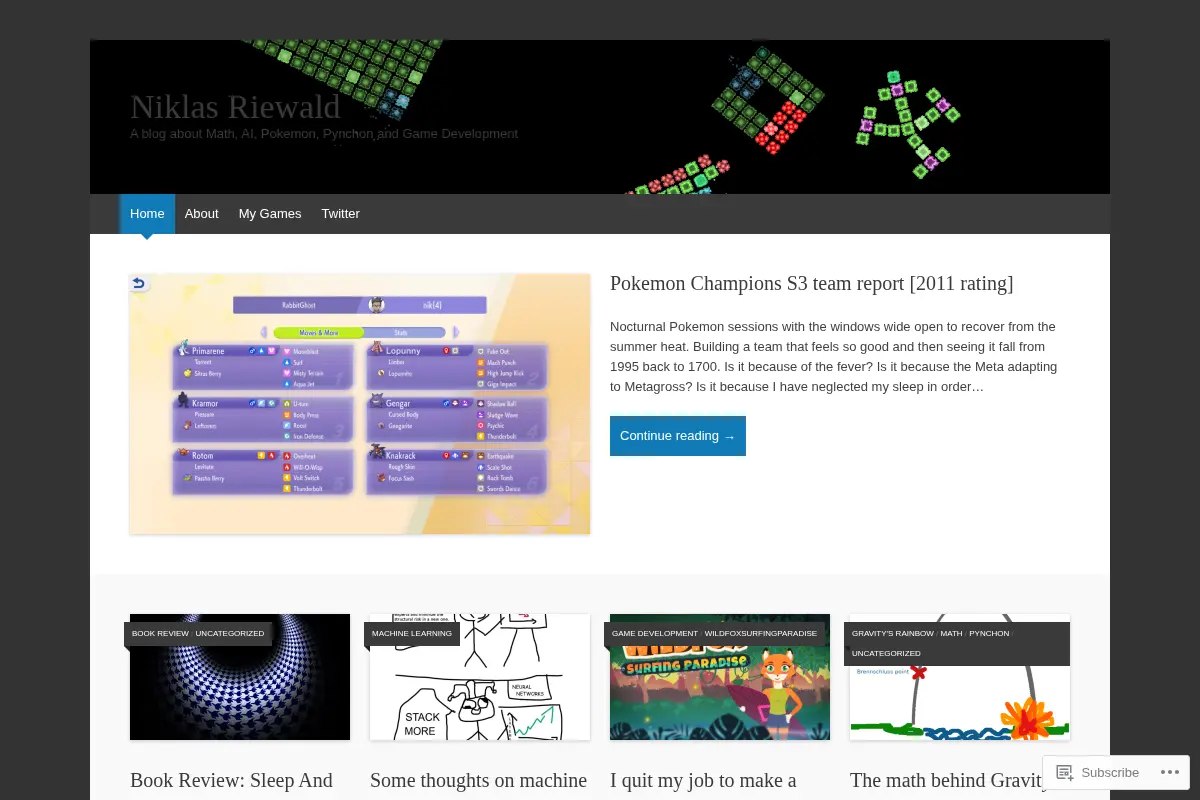
Task: Select the WILDFOXSURFINGPARADISE category tag
Action: coord(761,633)
